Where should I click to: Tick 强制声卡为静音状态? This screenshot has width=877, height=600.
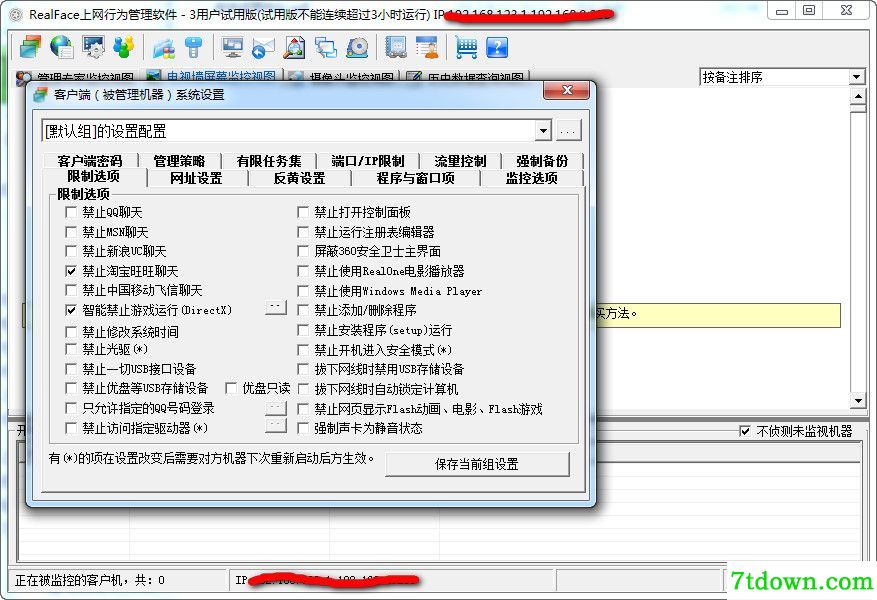303,428
